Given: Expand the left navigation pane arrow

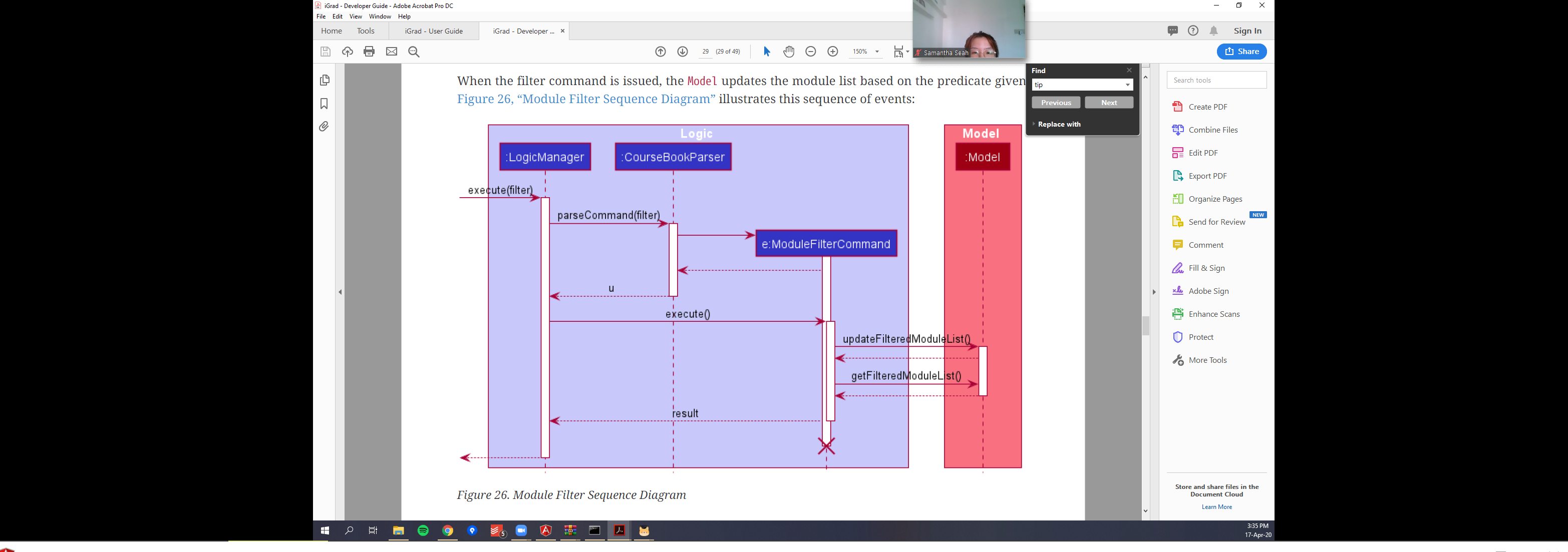Looking at the screenshot, I should pos(340,292).
